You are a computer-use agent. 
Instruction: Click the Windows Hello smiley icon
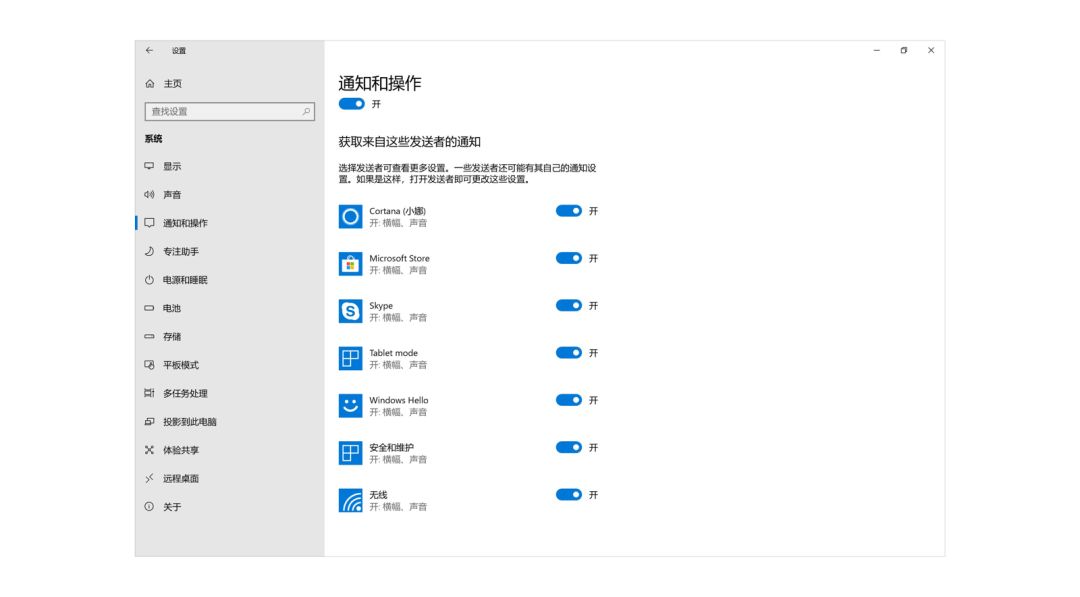[x=351, y=406]
